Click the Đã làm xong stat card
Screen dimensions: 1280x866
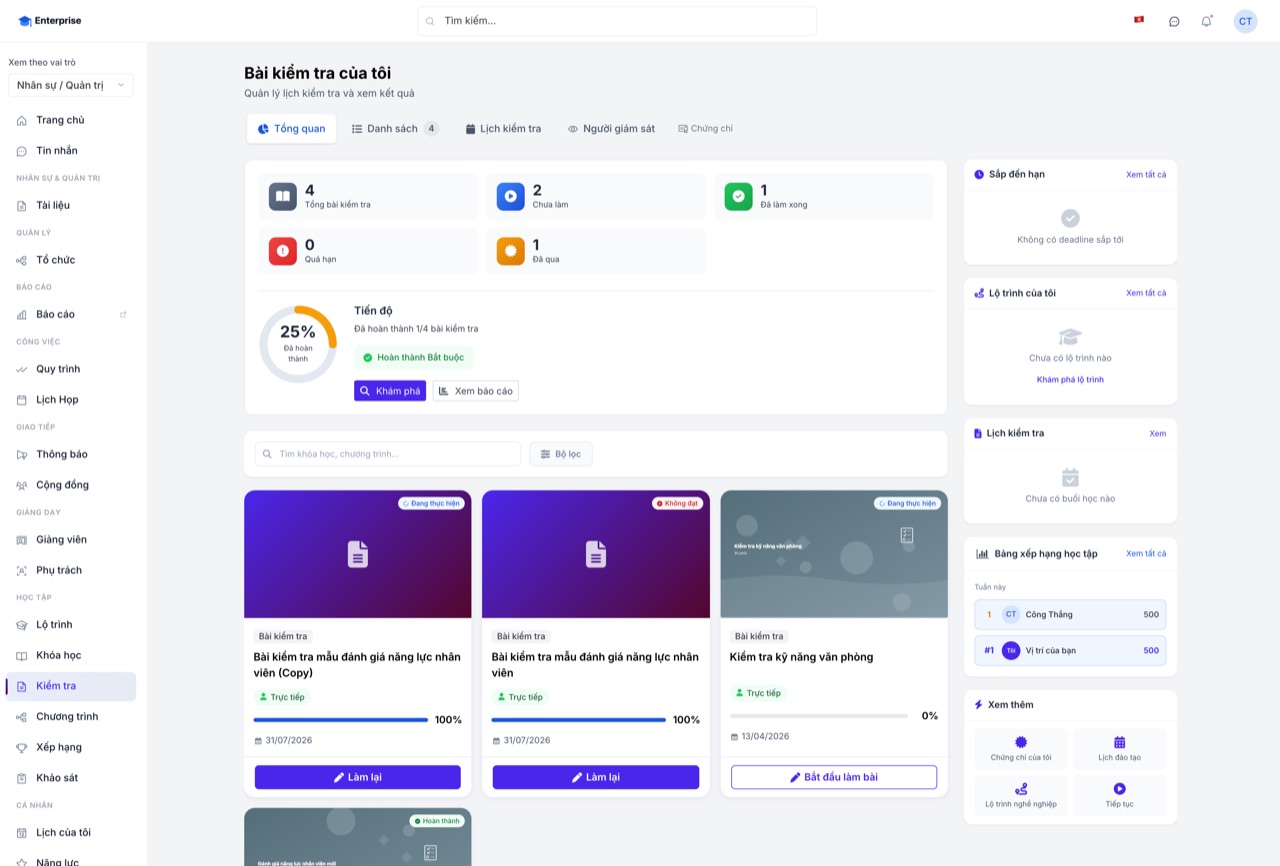pos(824,196)
